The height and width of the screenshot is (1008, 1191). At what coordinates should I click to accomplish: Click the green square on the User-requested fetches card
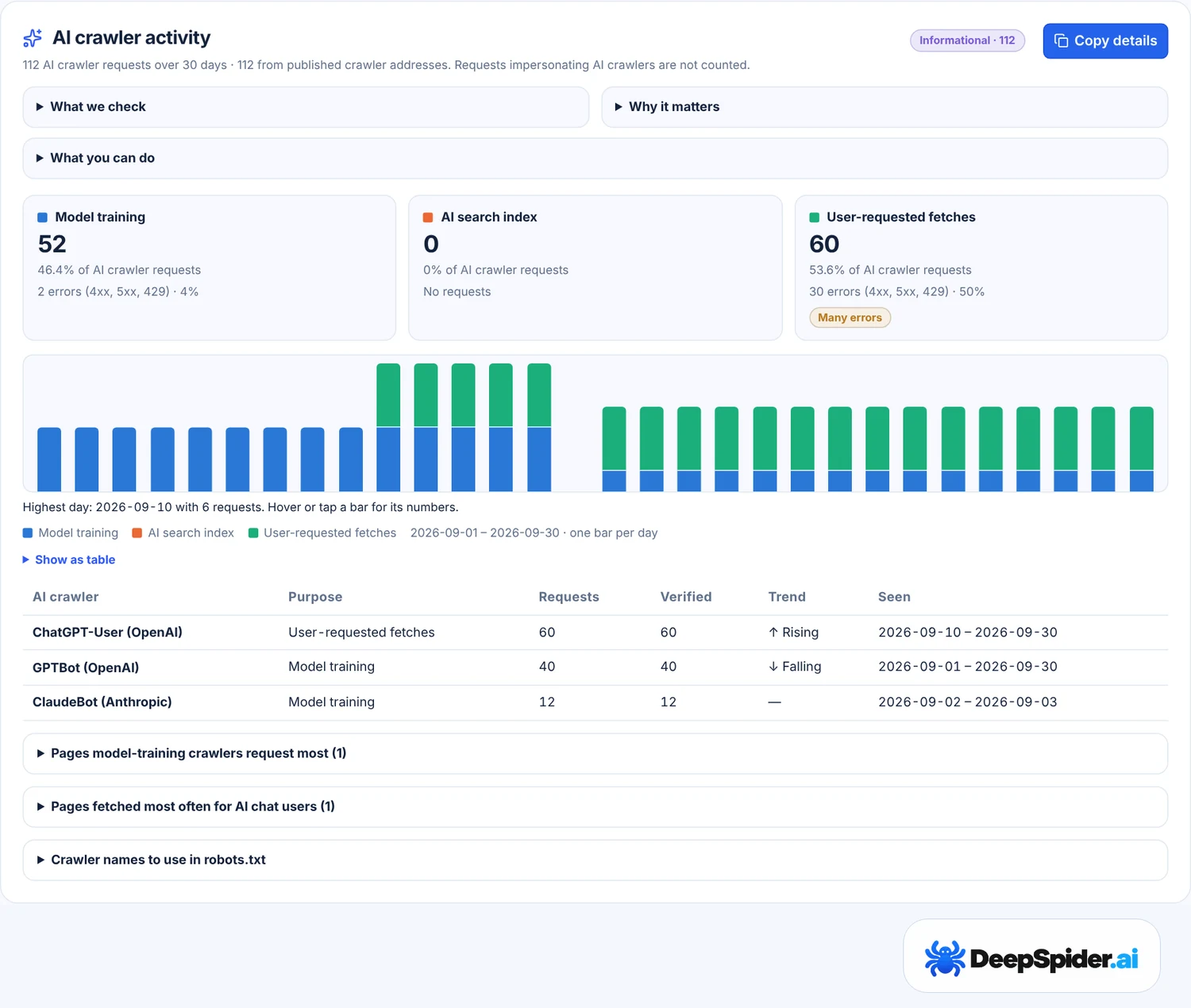tap(814, 217)
